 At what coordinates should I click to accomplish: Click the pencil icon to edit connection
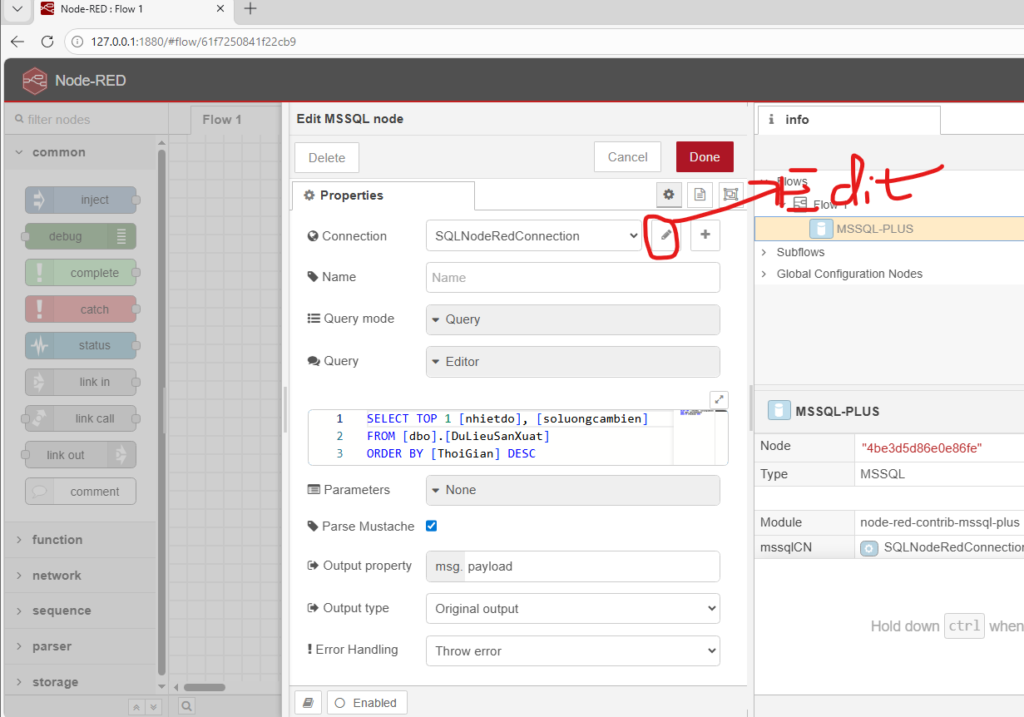click(x=665, y=236)
